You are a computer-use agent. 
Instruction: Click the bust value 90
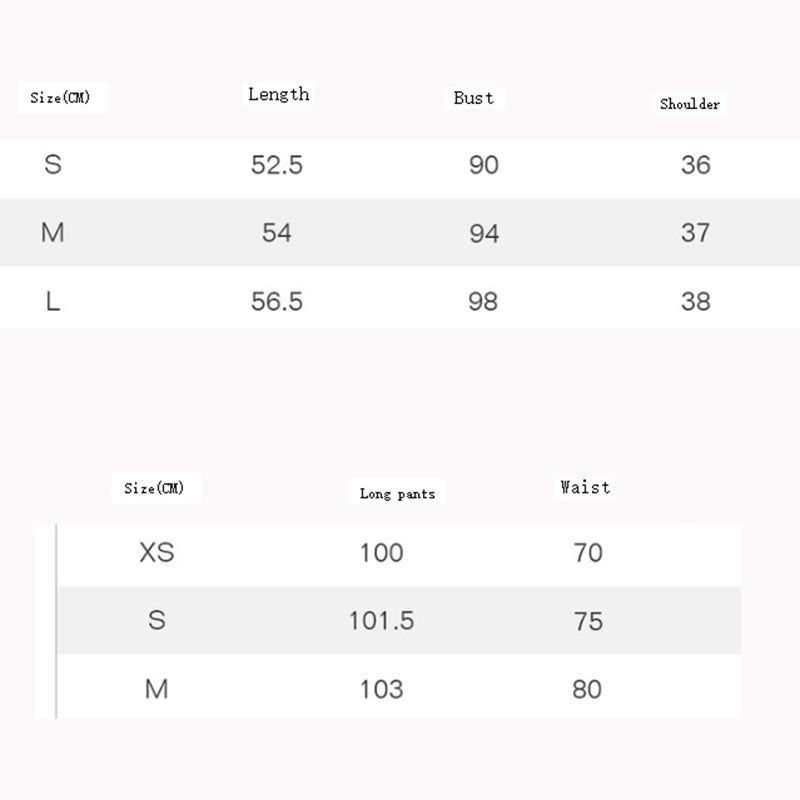pyautogui.click(x=484, y=165)
